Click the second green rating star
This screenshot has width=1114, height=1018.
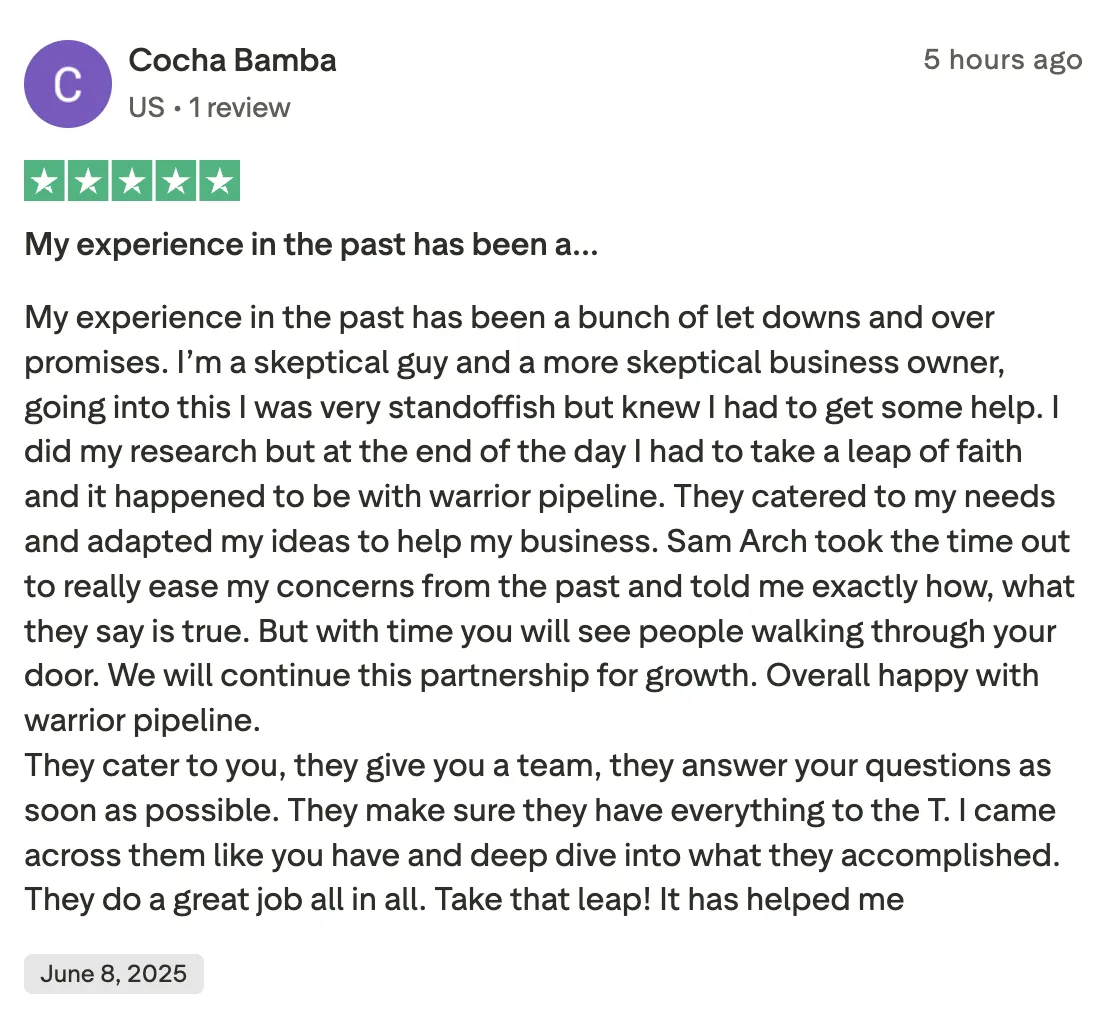pos(88,180)
